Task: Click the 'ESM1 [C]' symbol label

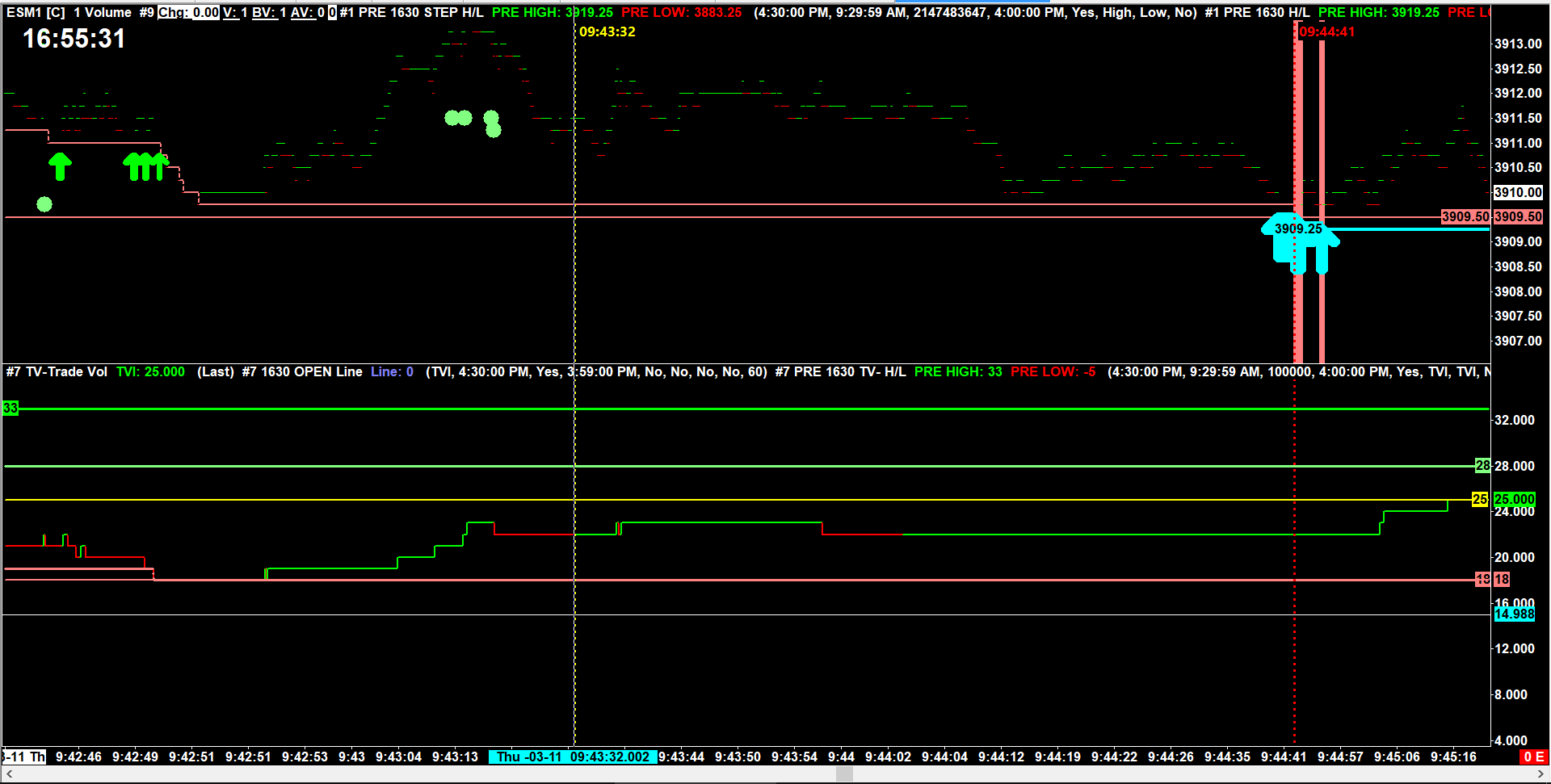Action: coord(36,12)
